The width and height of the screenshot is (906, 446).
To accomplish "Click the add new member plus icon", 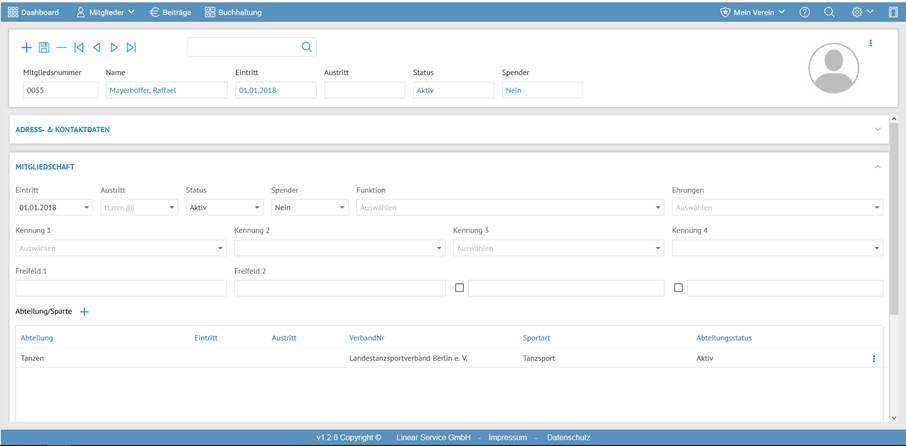I will click(x=26, y=47).
